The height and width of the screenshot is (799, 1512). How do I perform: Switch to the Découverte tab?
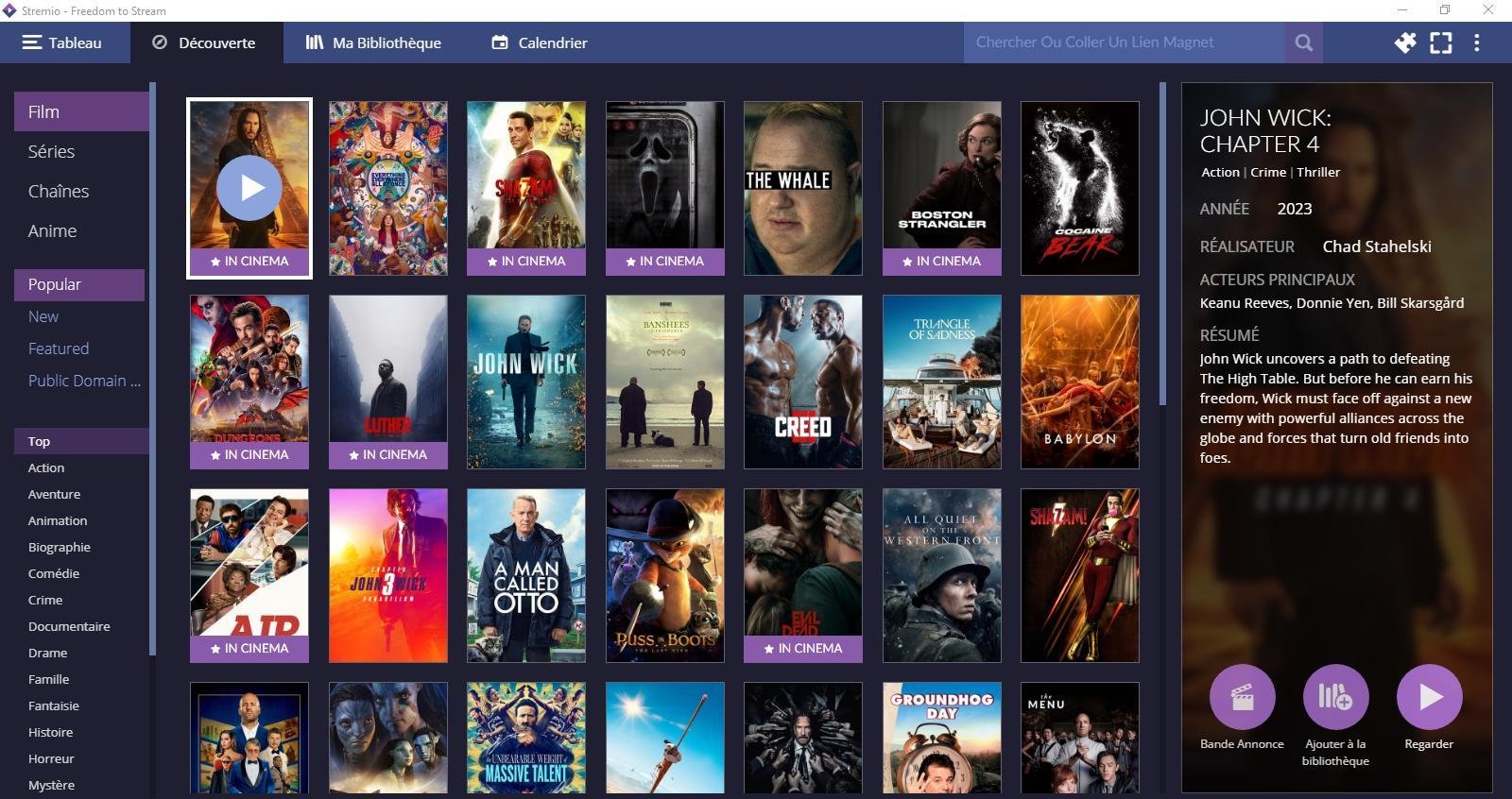(x=205, y=42)
